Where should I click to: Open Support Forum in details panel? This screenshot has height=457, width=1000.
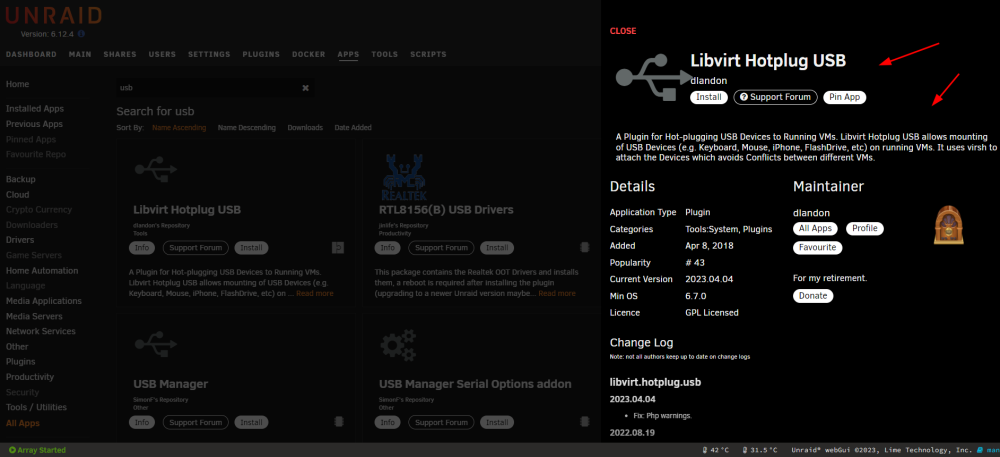(x=776, y=98)
